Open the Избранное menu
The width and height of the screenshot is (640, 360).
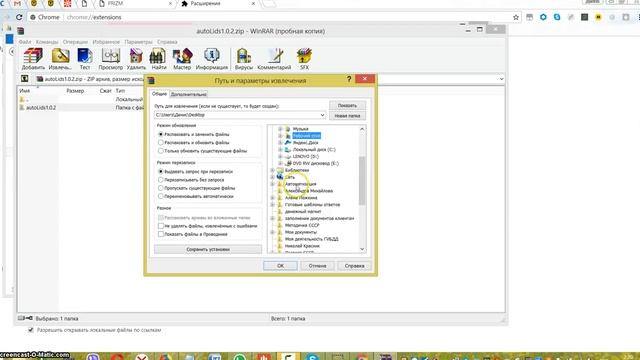click(106, 42)
